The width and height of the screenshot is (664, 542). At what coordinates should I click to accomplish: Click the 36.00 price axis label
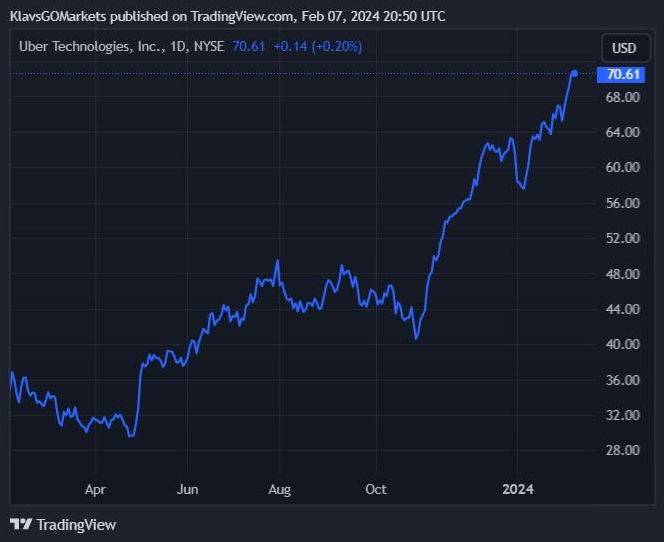pos(622,380)
